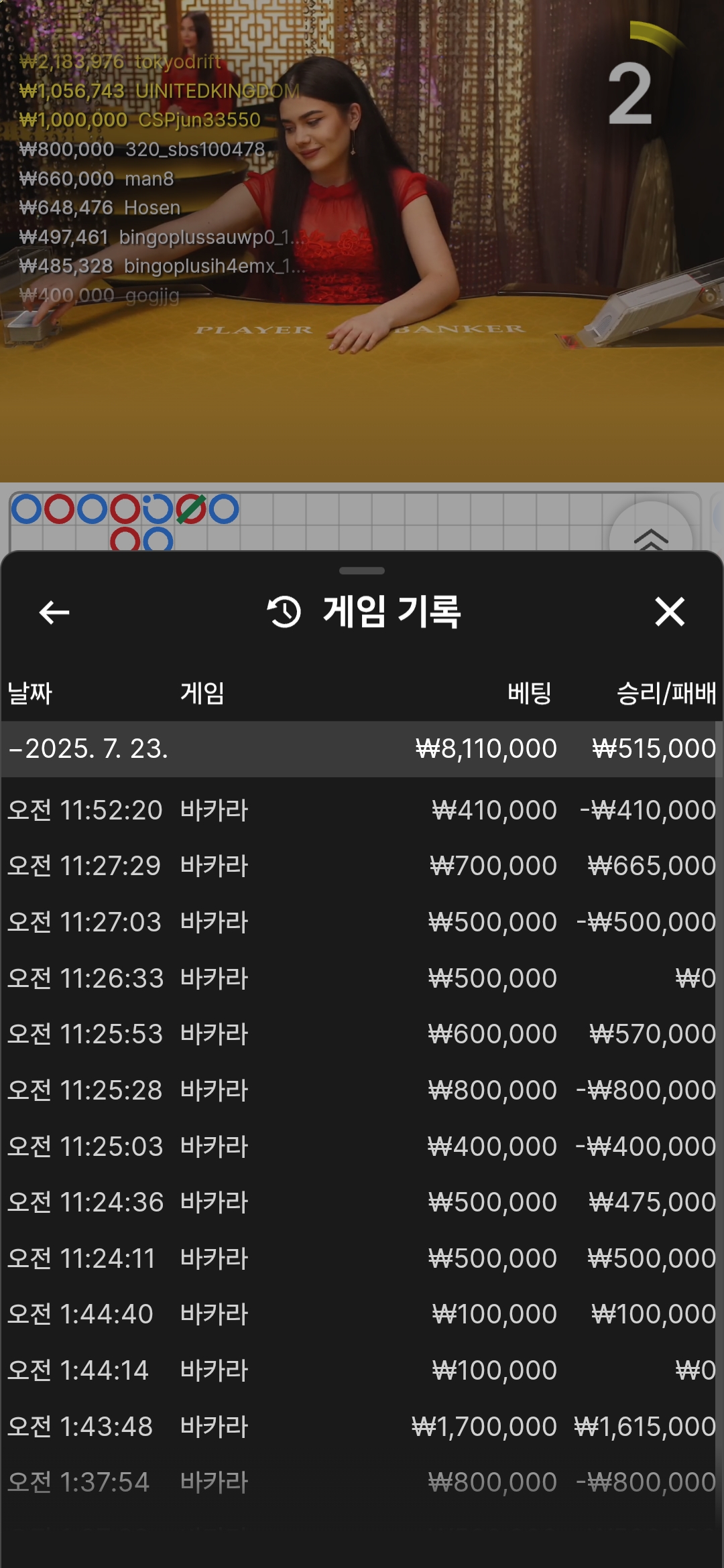This screenshot has width=724, height=1568.
Task: Select the 승리/패배 column header
Action: tap(666, 692)
